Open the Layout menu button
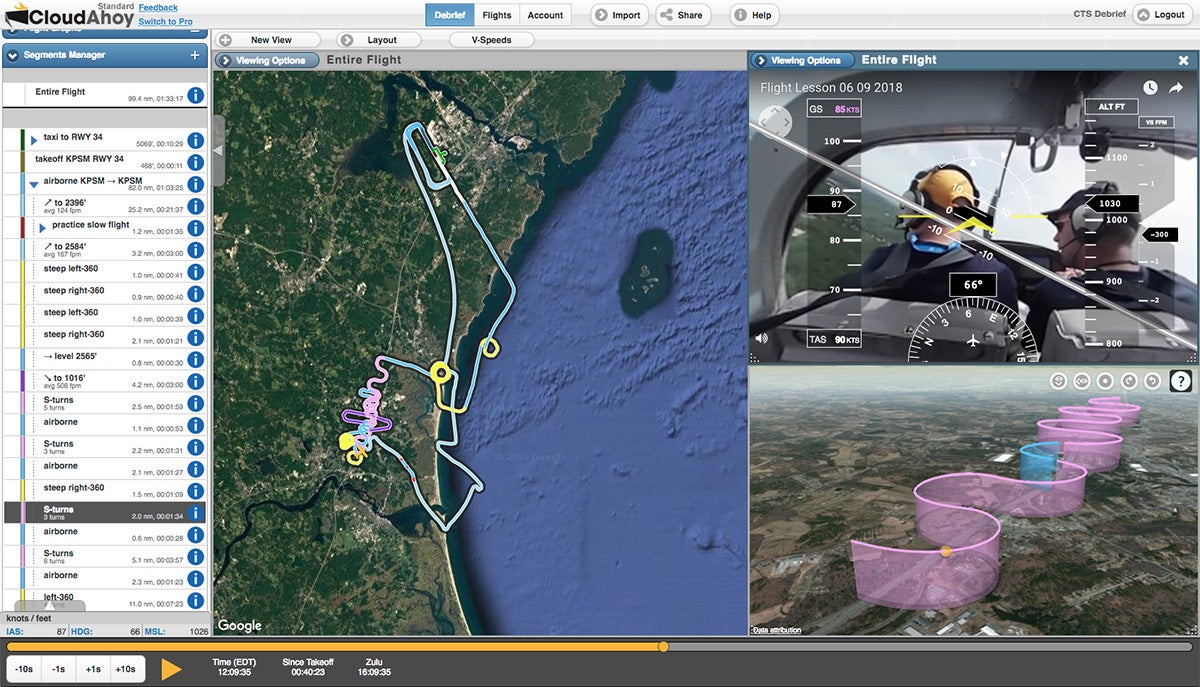The height and width of the screenshot is (687, 1200). (x=381, y=40)
